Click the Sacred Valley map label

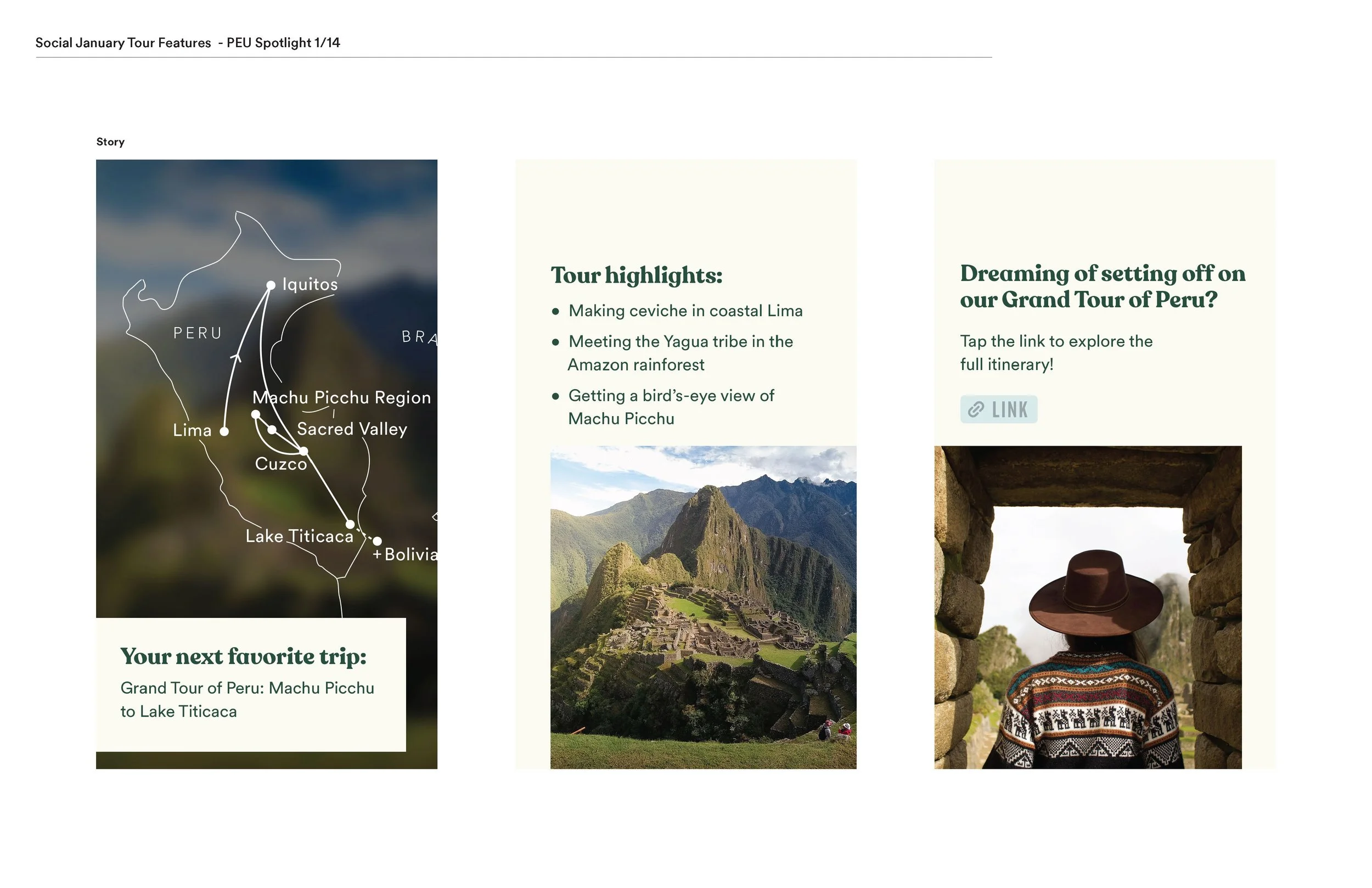(x=352, y=429)
